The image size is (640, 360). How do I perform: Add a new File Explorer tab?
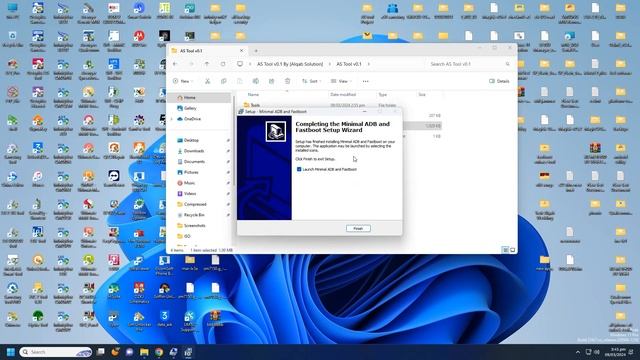[x=256, y=51]
